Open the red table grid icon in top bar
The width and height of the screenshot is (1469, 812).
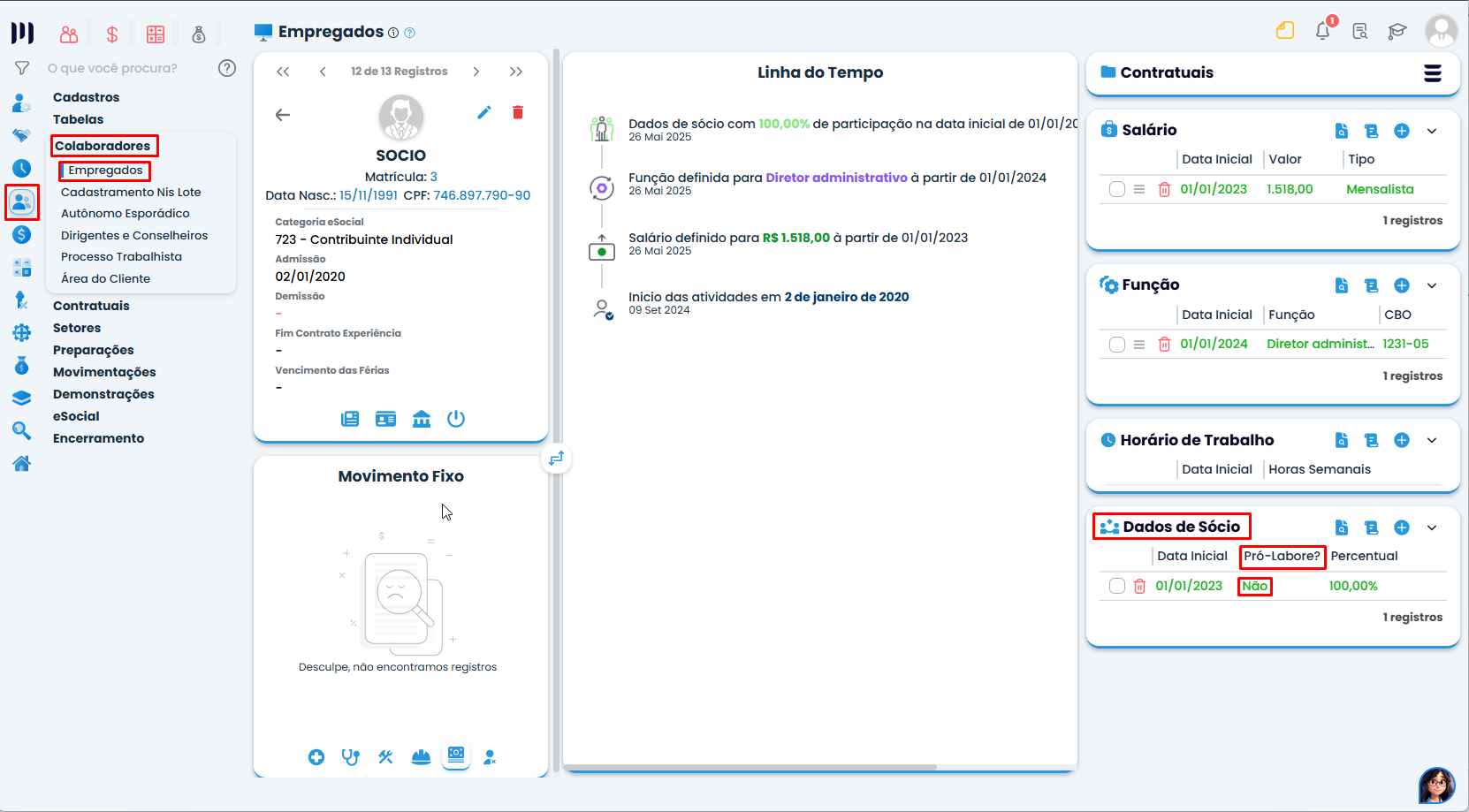[x=156, y=34]
